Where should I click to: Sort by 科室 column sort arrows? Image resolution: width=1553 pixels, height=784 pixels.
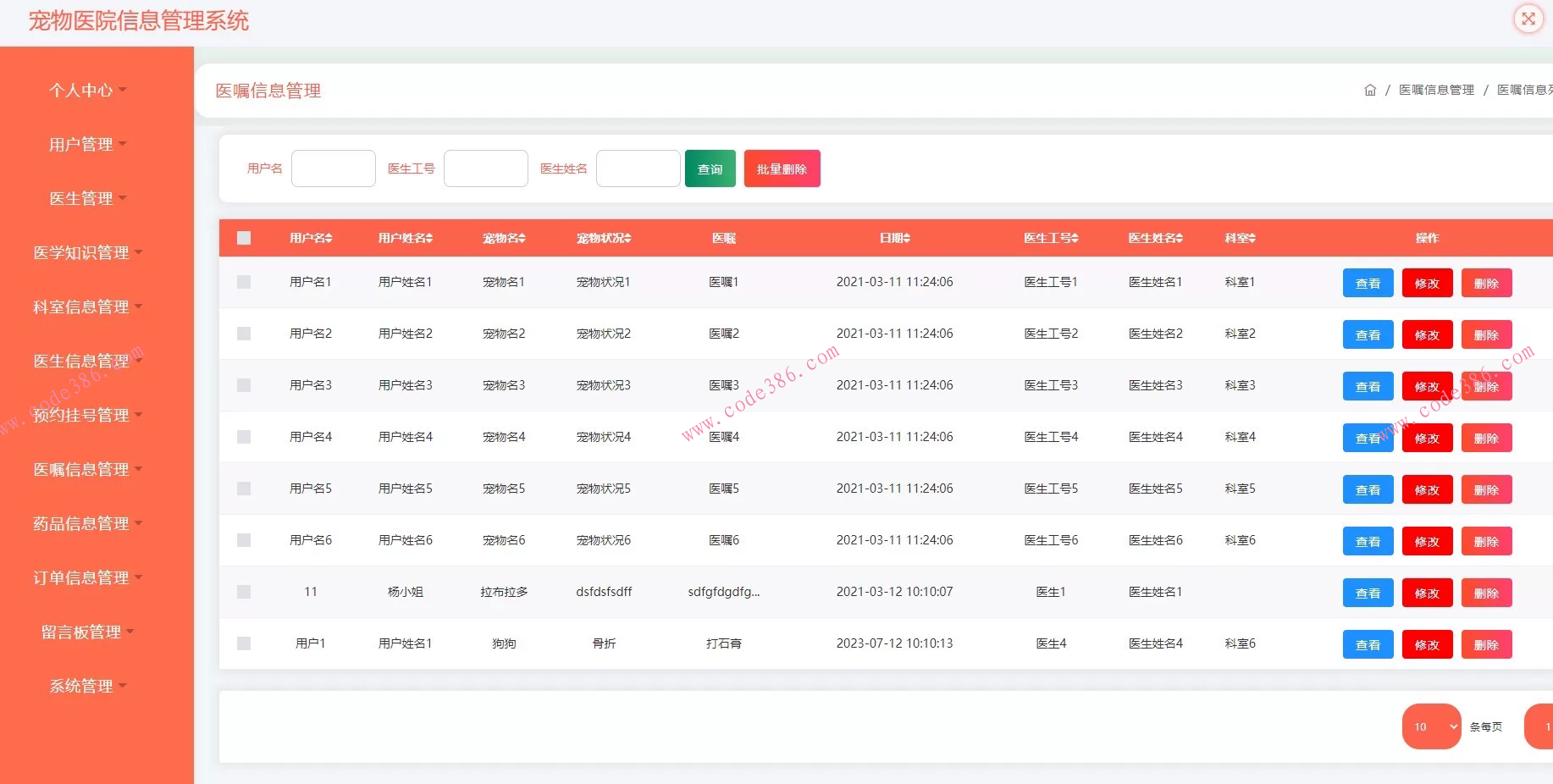(x=1252, y=239)
